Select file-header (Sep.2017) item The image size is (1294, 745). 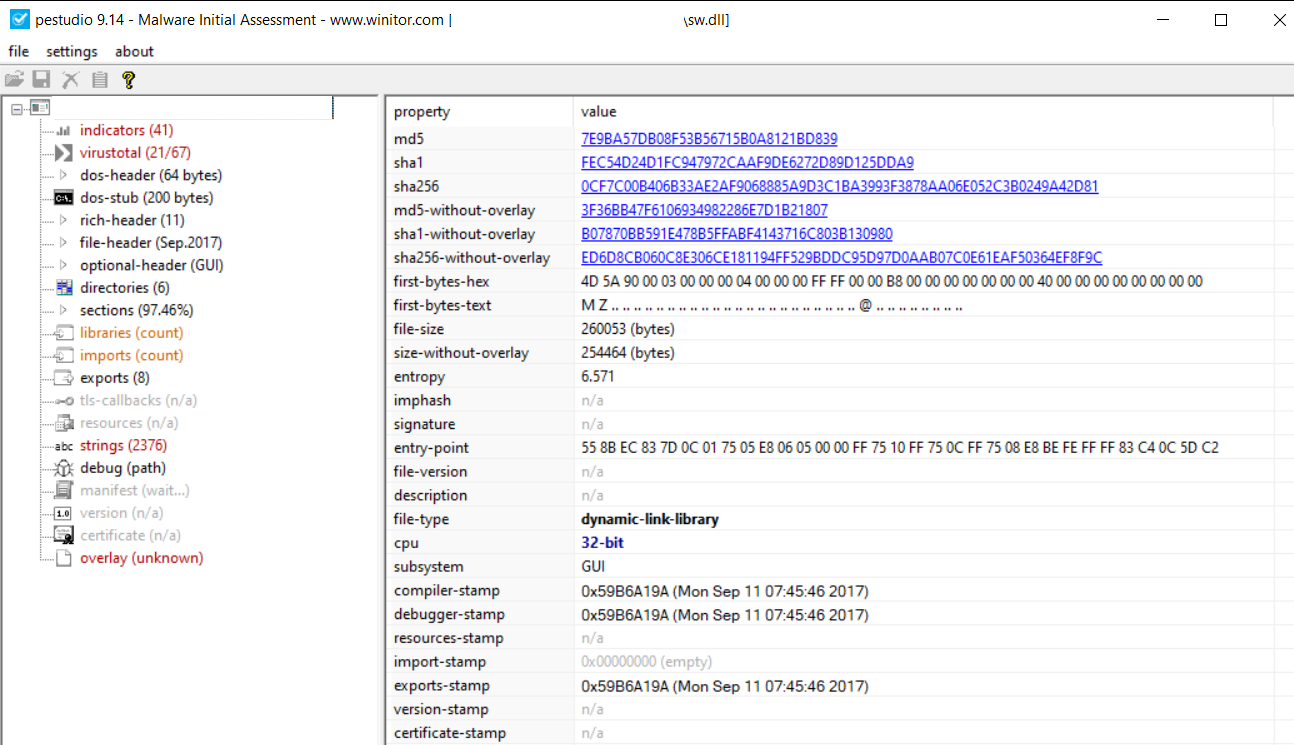pyautogui.click(x=151, y=243)
